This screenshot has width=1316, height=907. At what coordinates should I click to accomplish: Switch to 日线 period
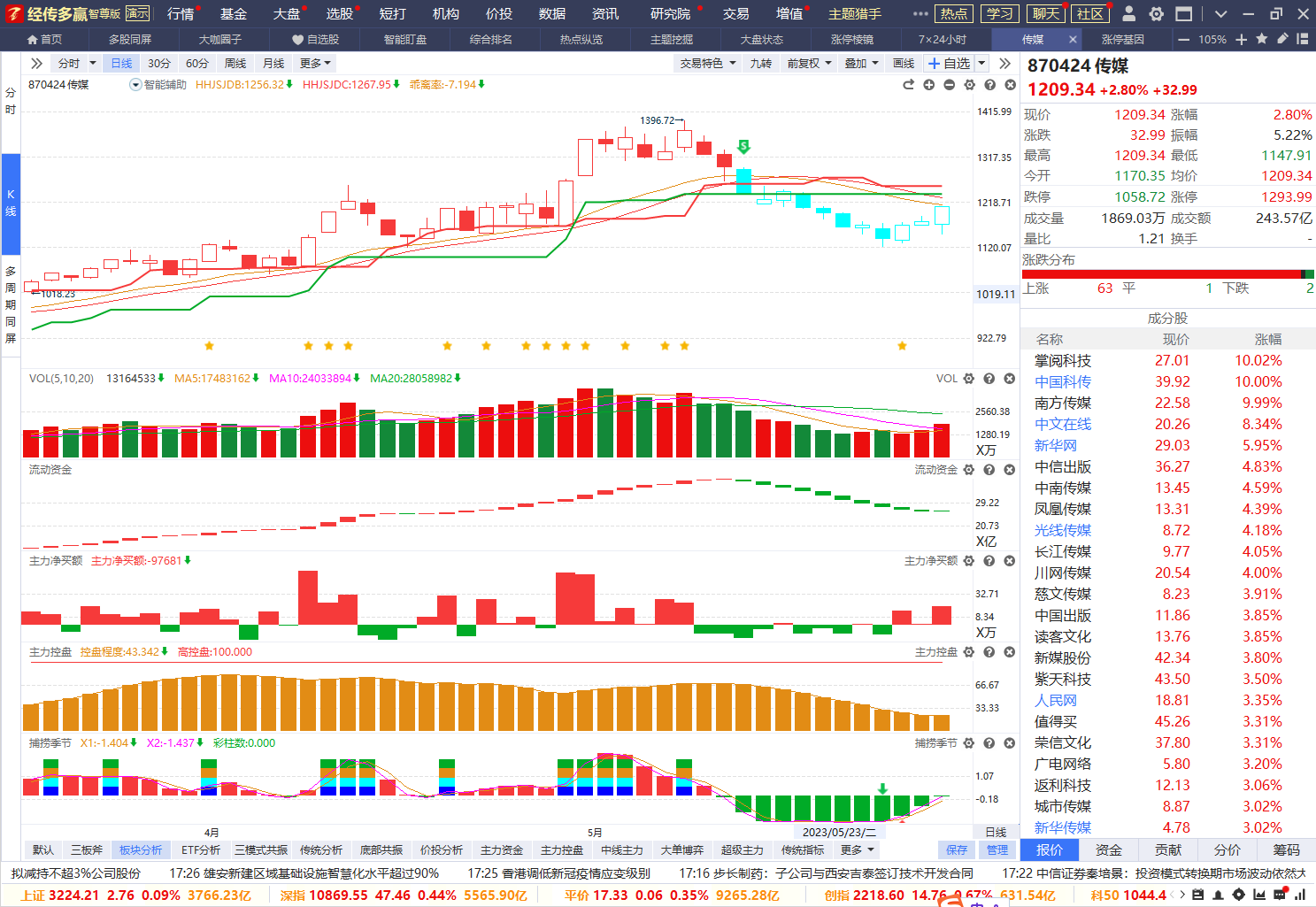click(x=121, y=64)
